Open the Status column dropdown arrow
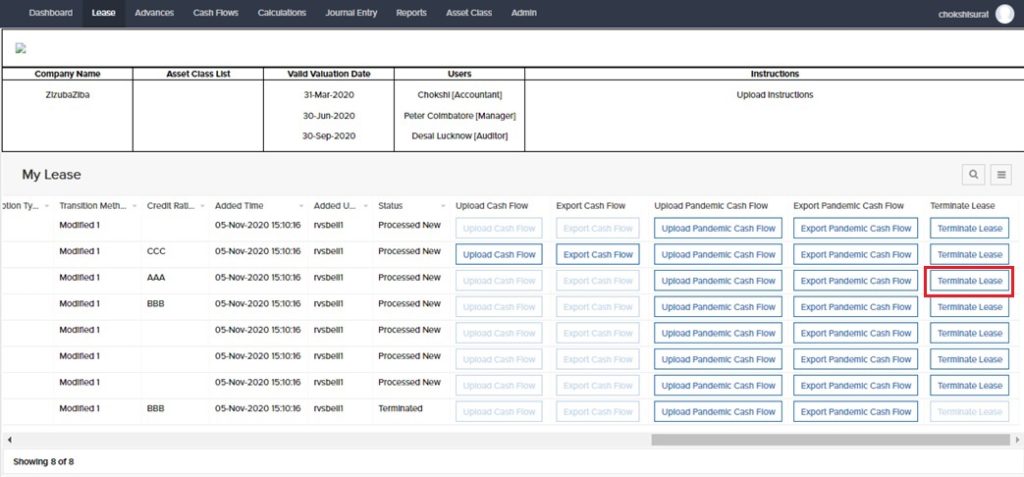 (x=441, y=206)
